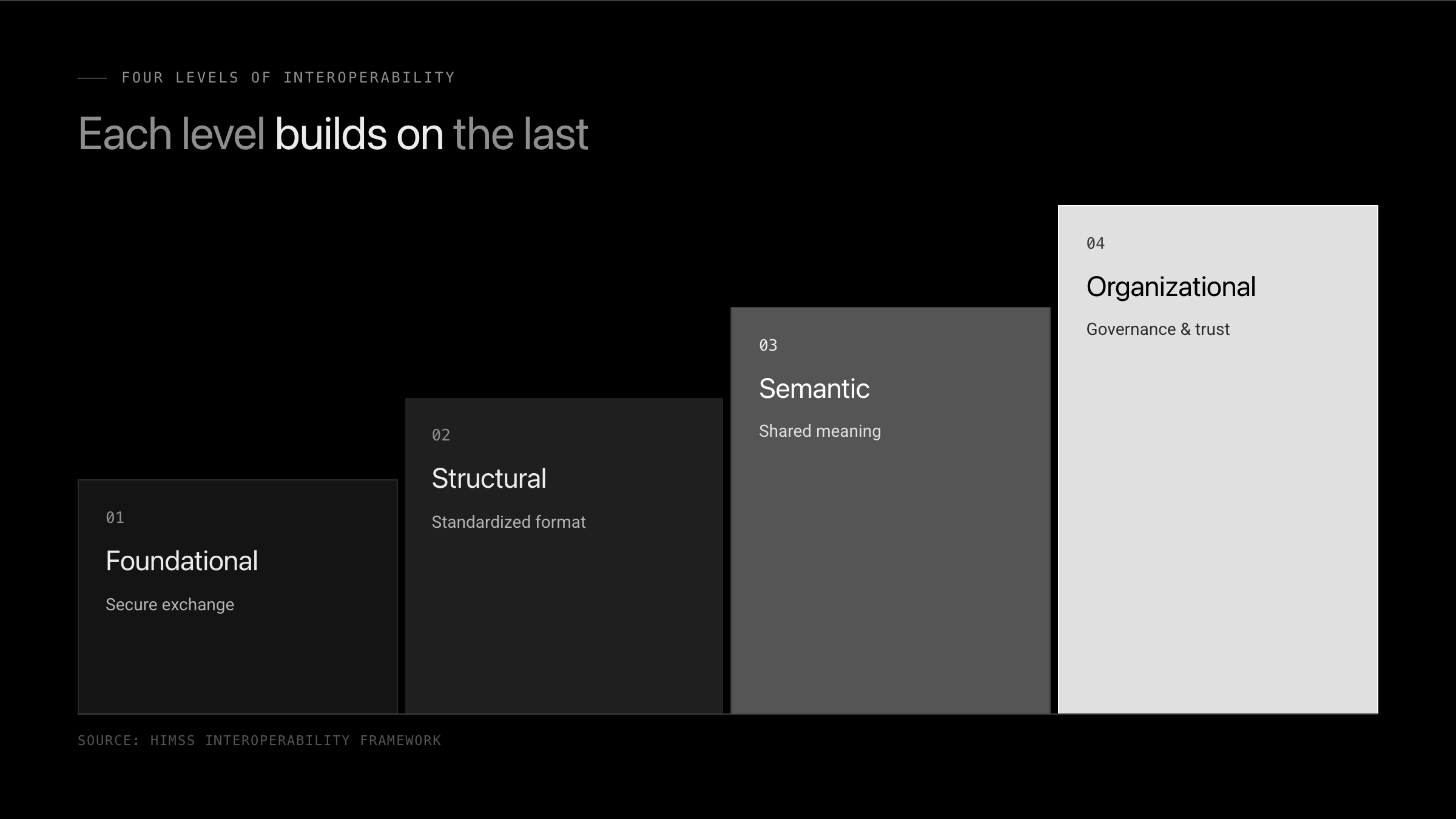Click the Foundational level card
Viewport: 1456px width, 819px height.
point(238,597)
